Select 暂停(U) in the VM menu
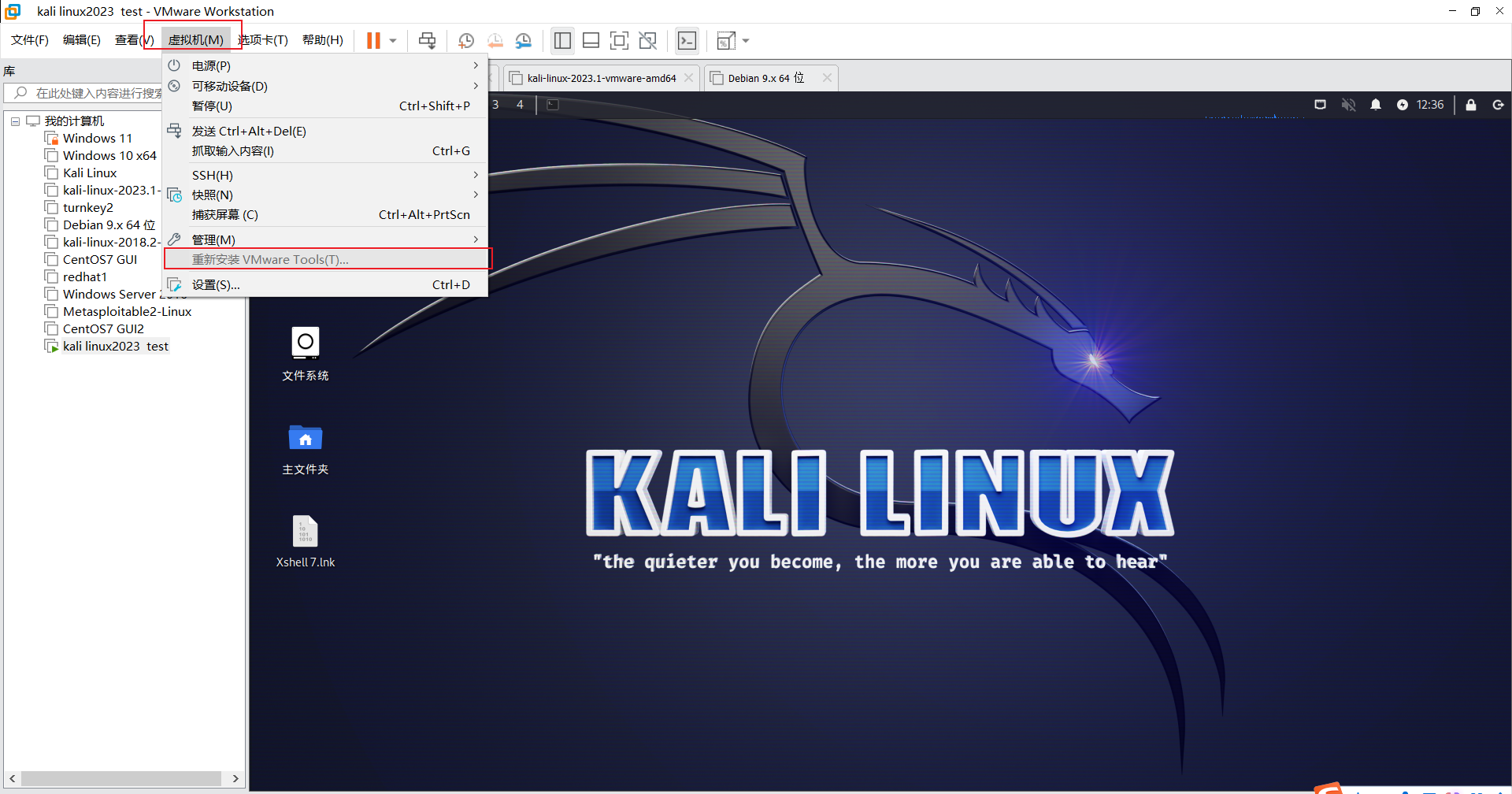 click(325, 106)
